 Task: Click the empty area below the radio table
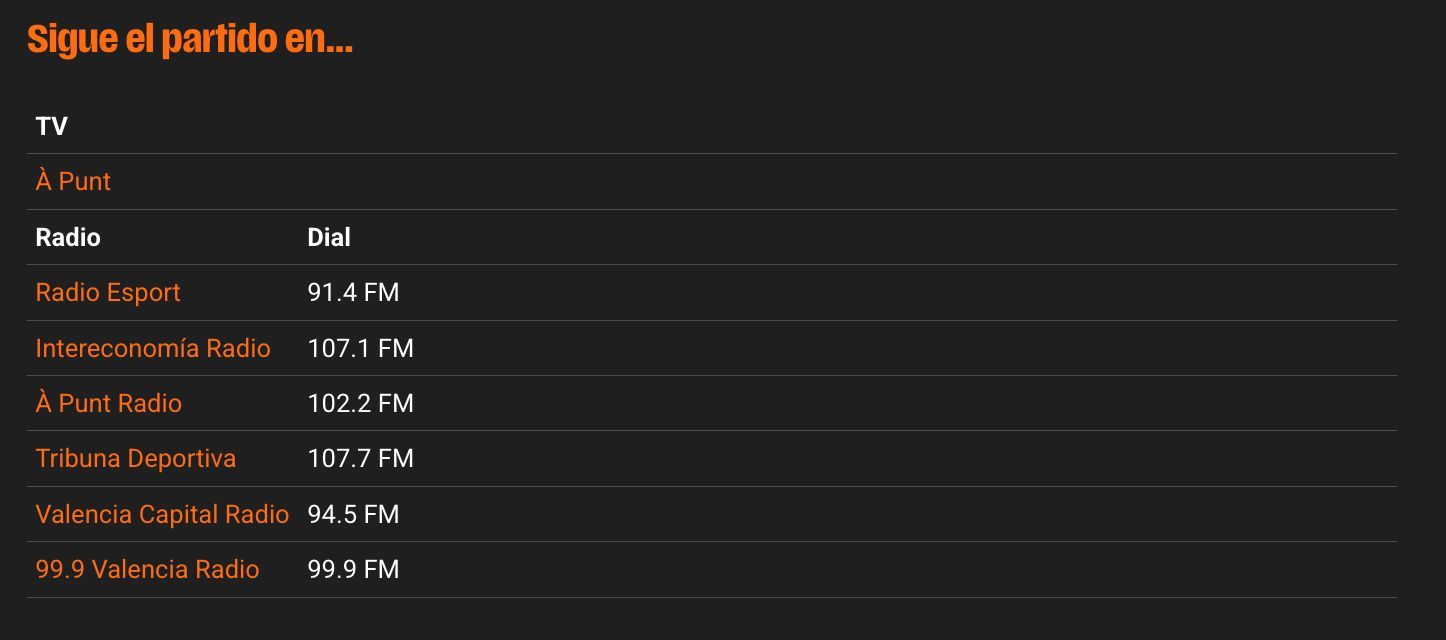coord(700,620)
